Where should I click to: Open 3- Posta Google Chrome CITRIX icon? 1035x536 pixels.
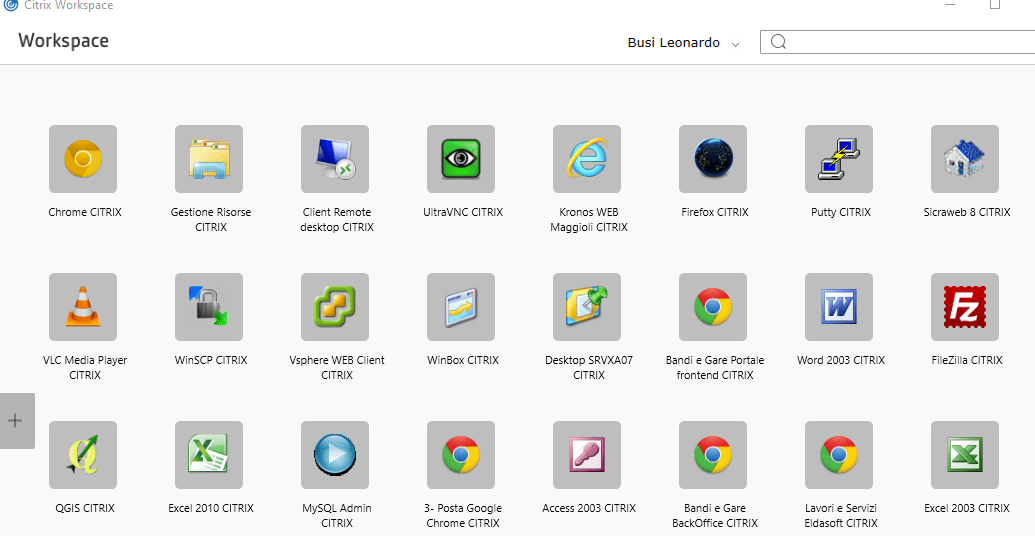(461, 455)
